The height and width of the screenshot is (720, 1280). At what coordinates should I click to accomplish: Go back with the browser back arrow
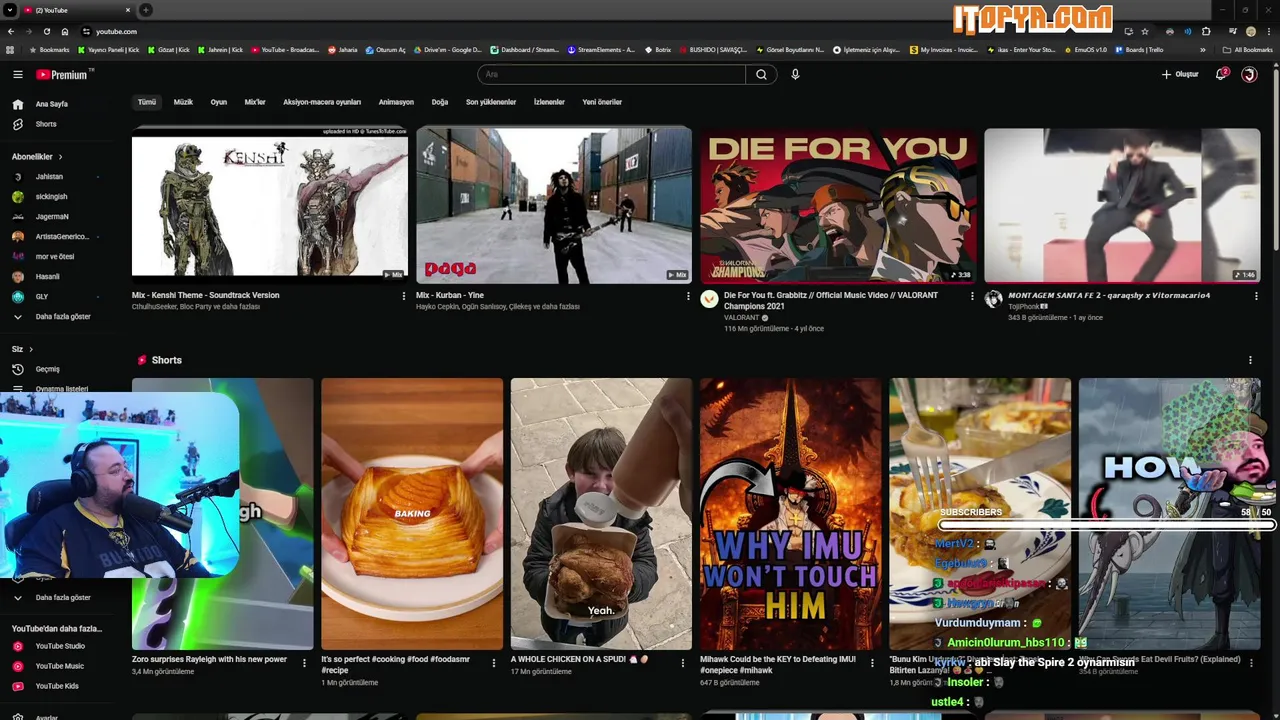[10, 31]
